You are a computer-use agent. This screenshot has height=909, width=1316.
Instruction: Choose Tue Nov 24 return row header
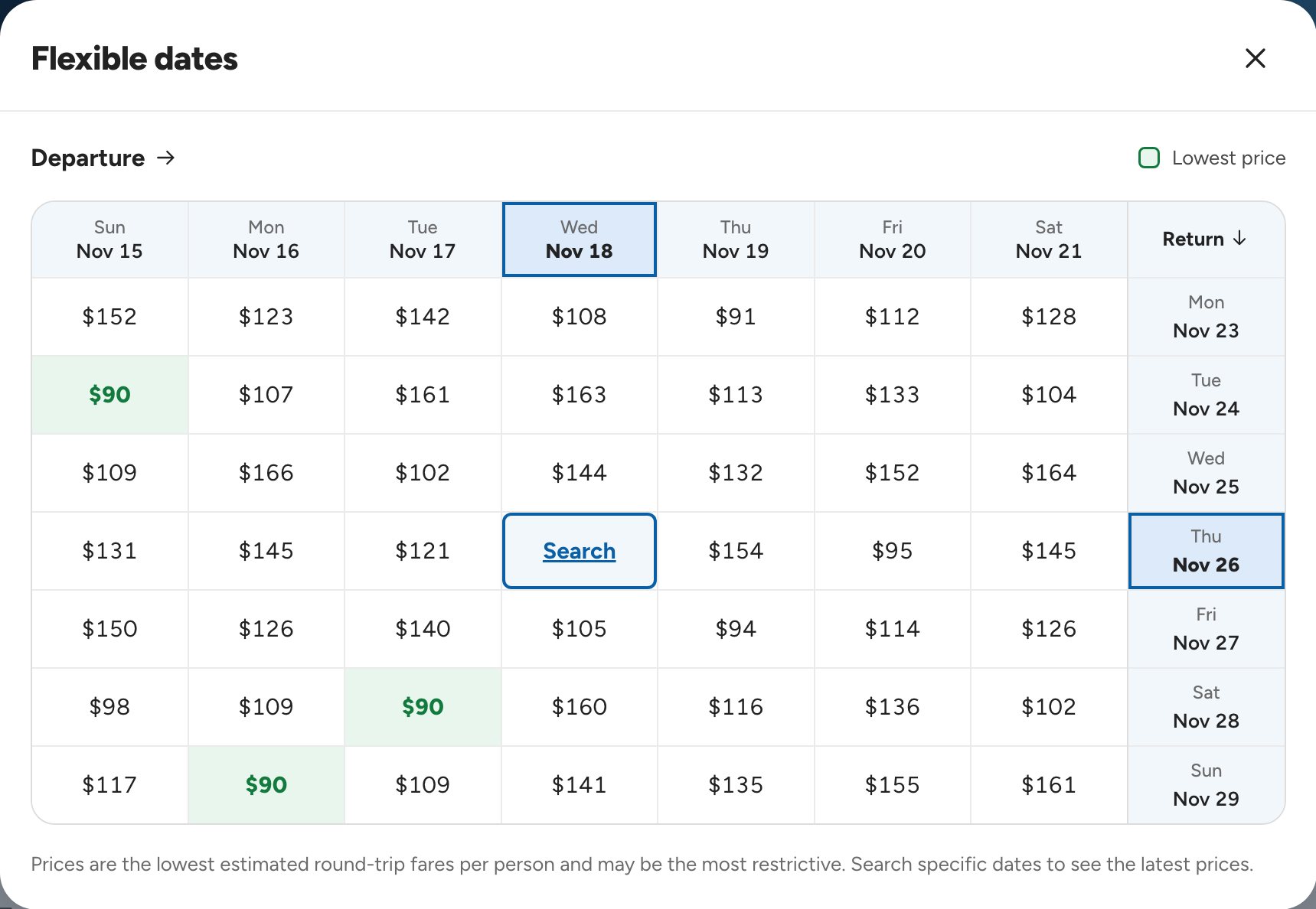coord(1207,395)
